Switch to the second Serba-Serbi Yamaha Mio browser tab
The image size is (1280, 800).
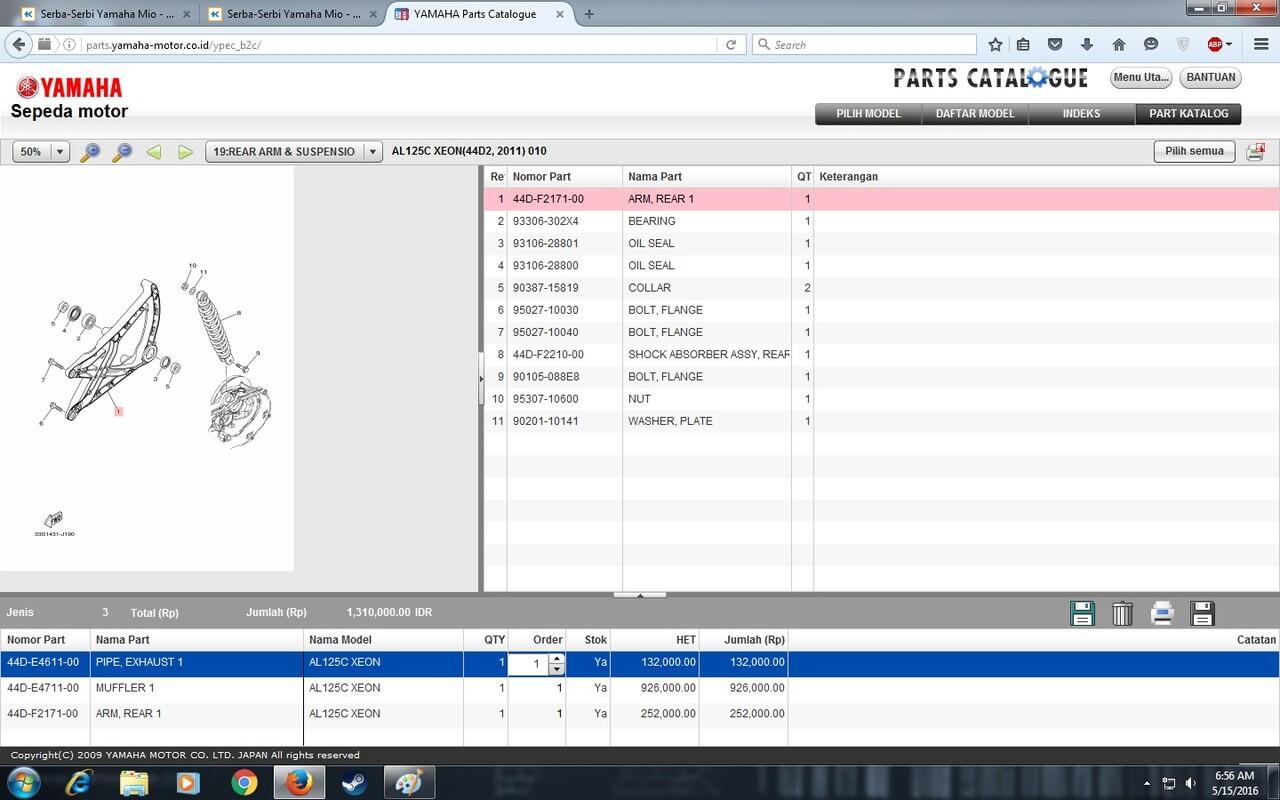click(293, 14)
